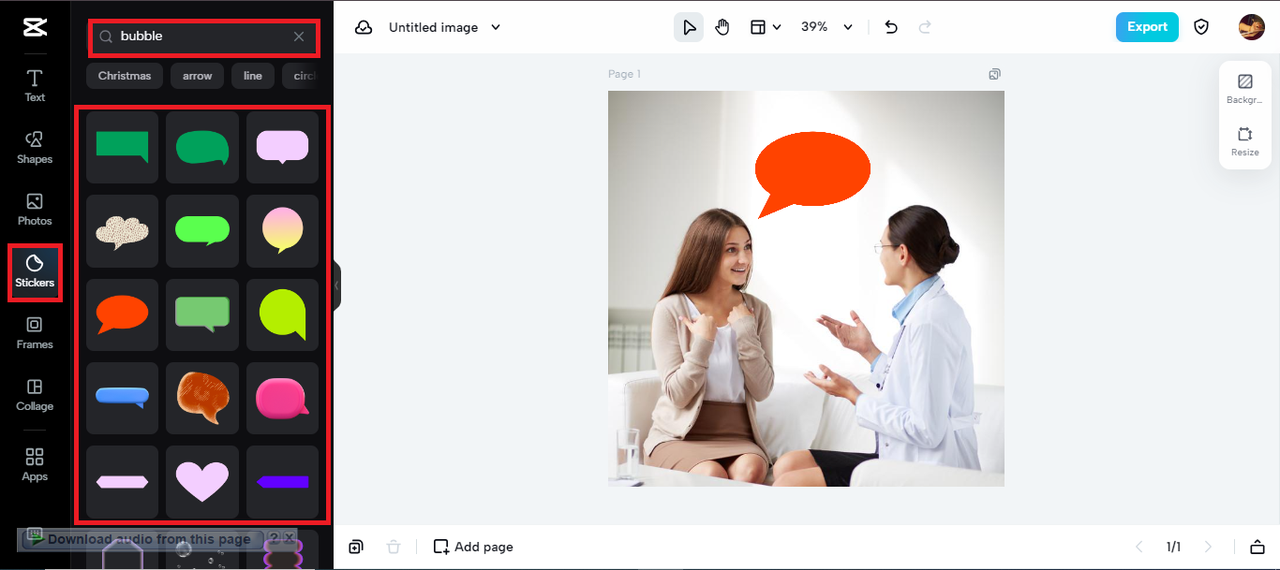Select the pointer selection tool
This screenshot has height=570, width=1280.
click(689, 27)
